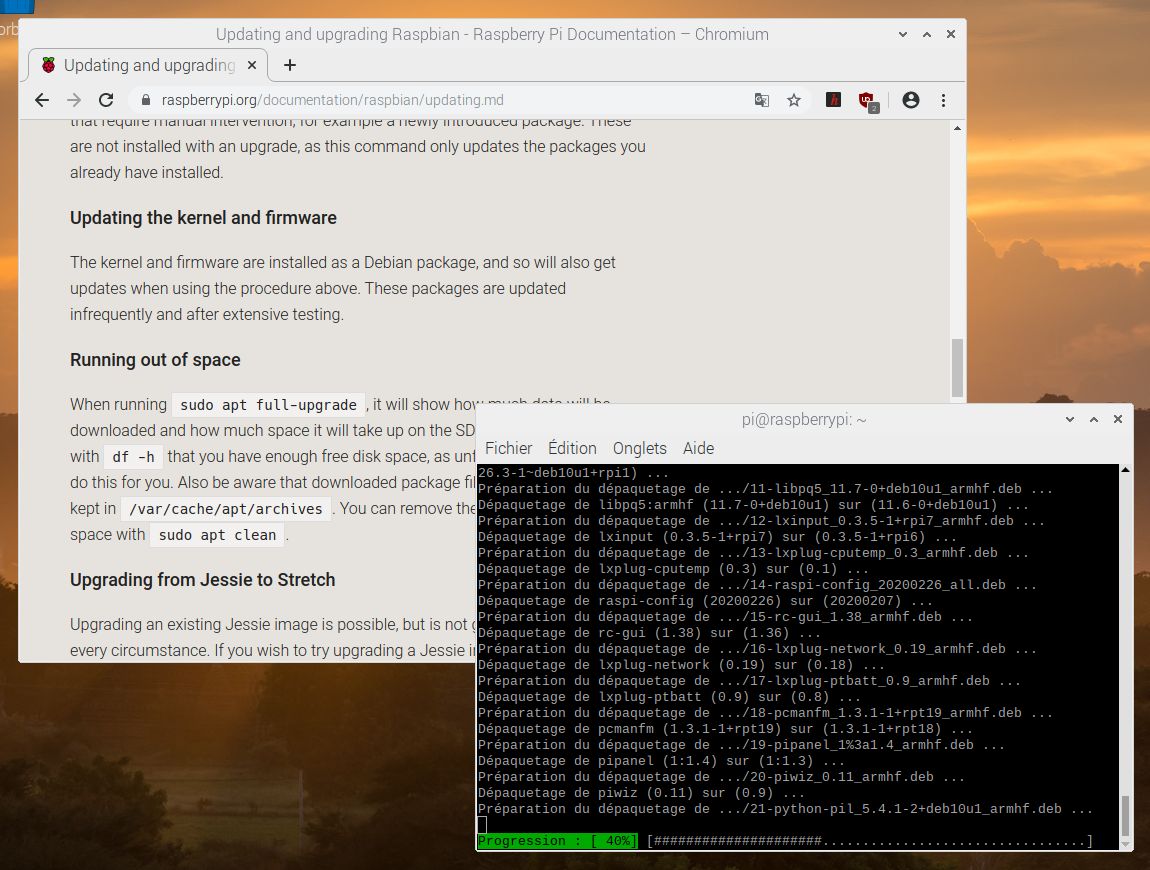Close the Updating and upgrading tab

[252, 65]
